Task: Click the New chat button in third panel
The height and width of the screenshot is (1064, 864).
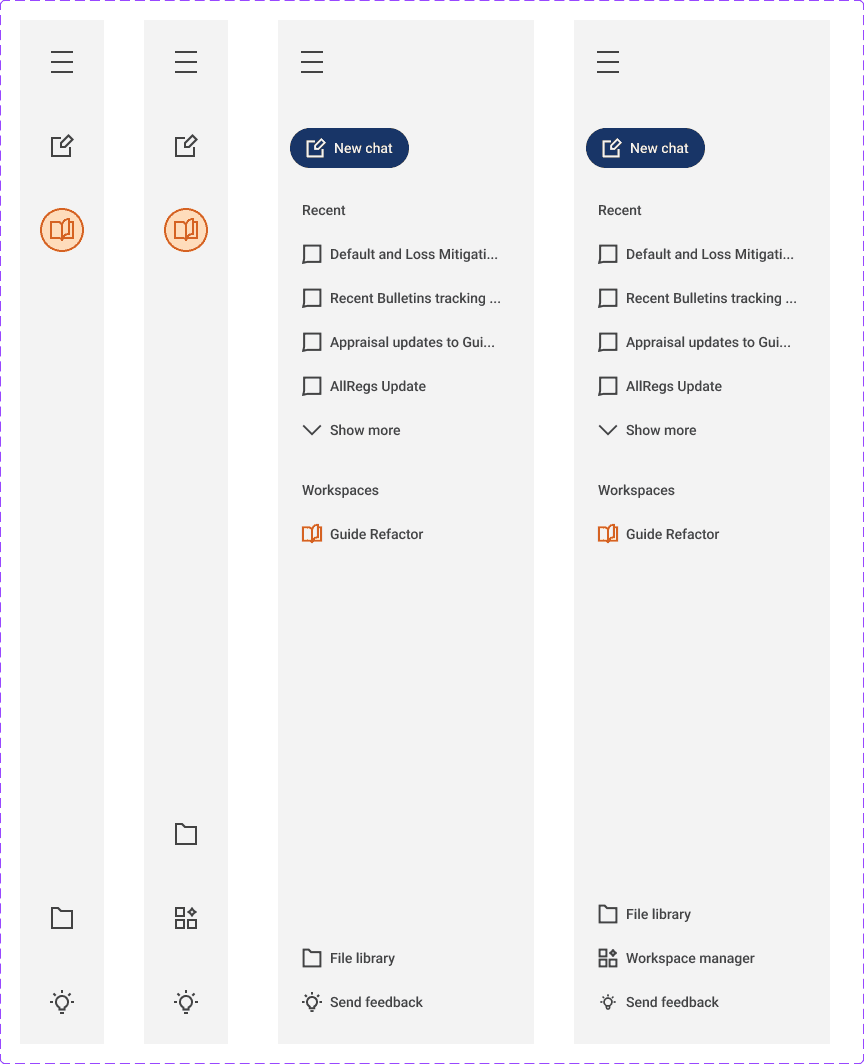Action: click(349, 147)
